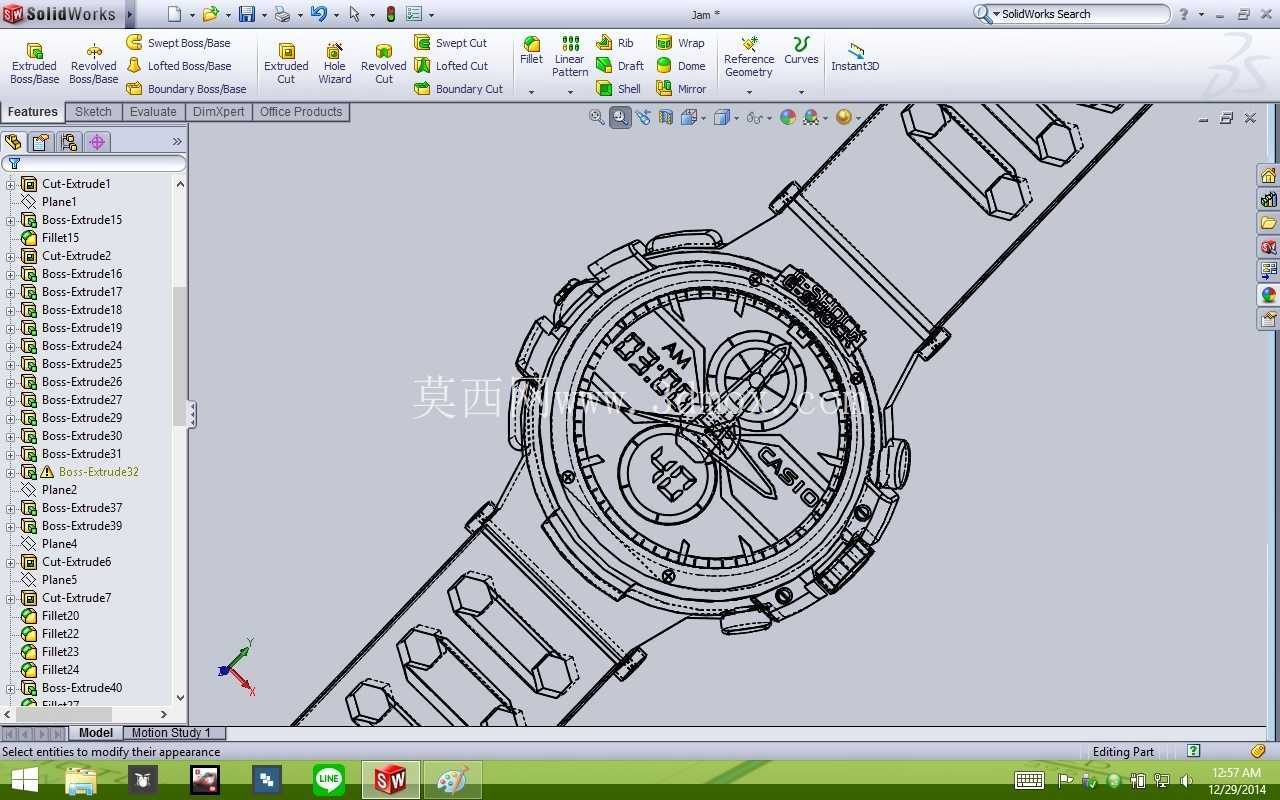The width and height of the screenshot is (1280, 800).
Task: Expand the Boss-Extrude15 feature node
Action: click(10, 220)
